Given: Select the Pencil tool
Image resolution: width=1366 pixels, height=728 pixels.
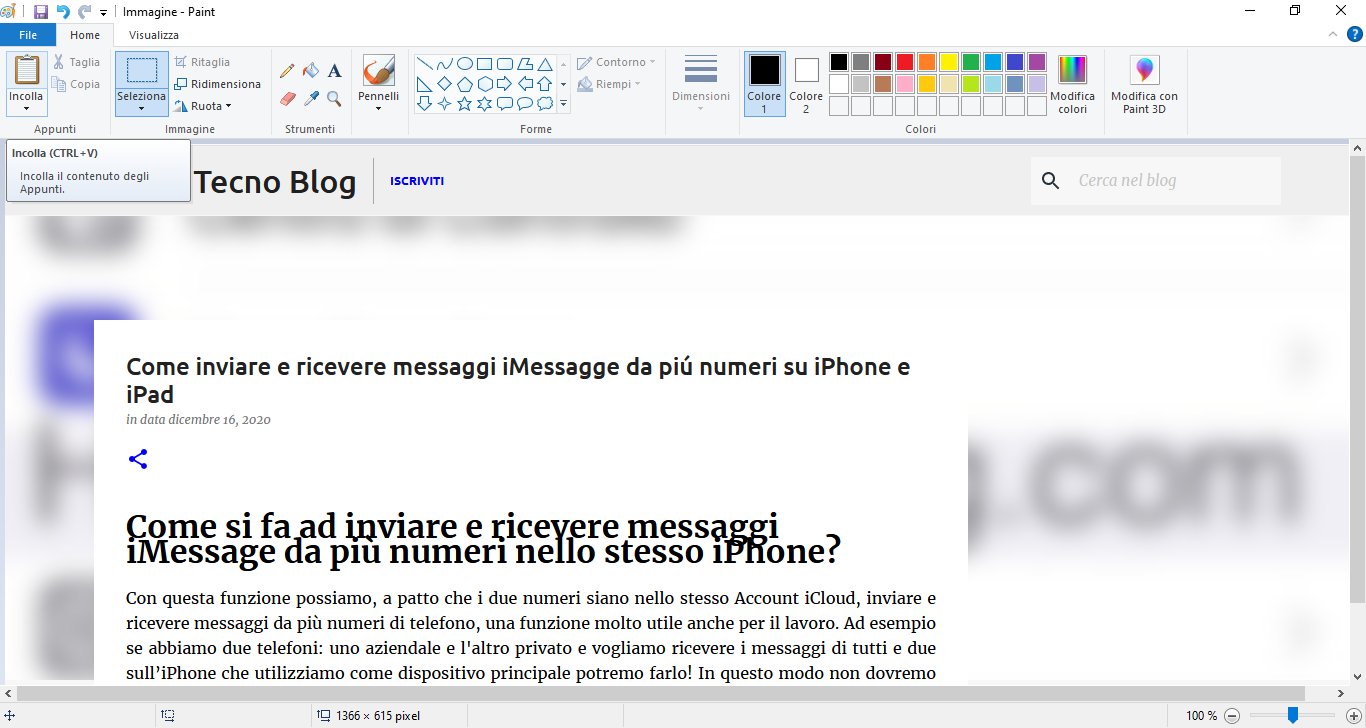Looking at the screenshot, I should coord(288,71).
